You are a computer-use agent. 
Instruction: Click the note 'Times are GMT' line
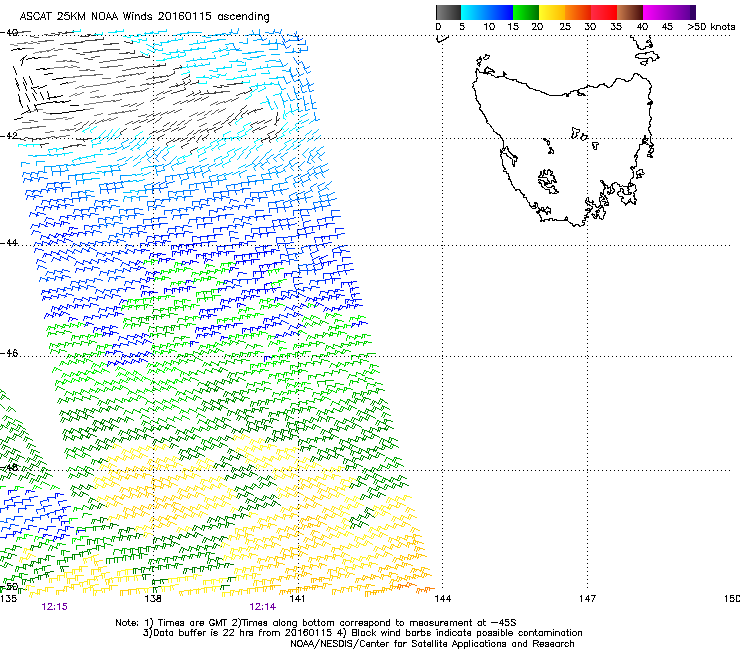tap(316, 623)
